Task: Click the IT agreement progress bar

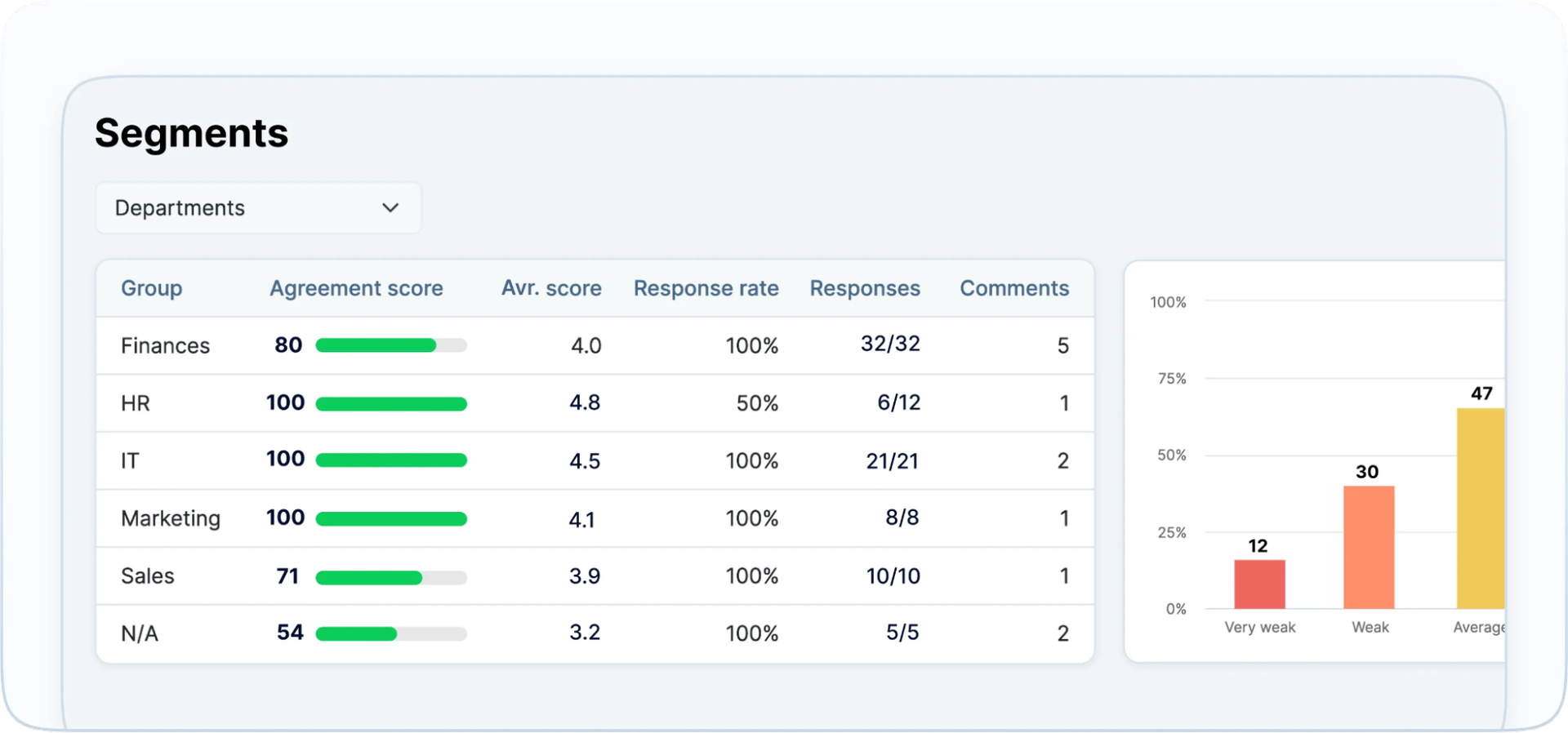Action: tap(391, 460)
